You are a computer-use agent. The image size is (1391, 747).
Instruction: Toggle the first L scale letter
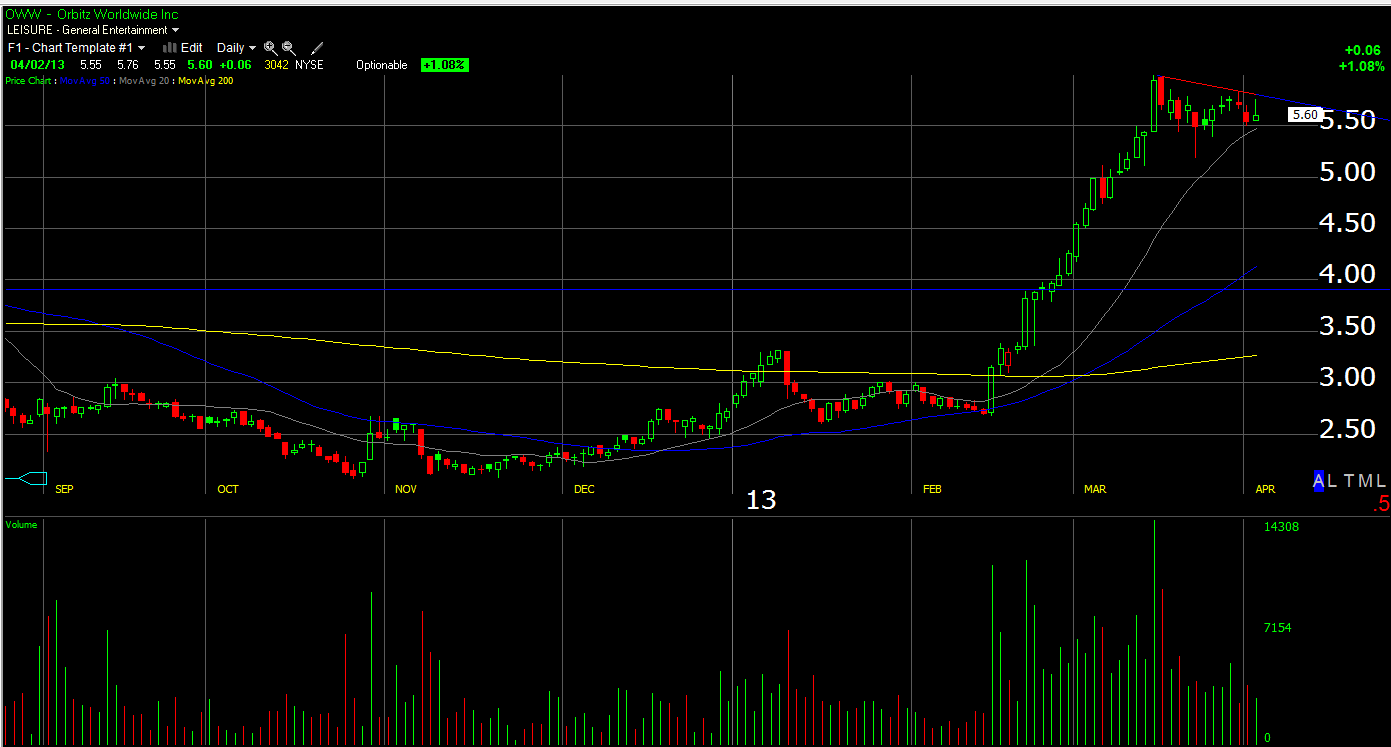(x=1332, y=481)
